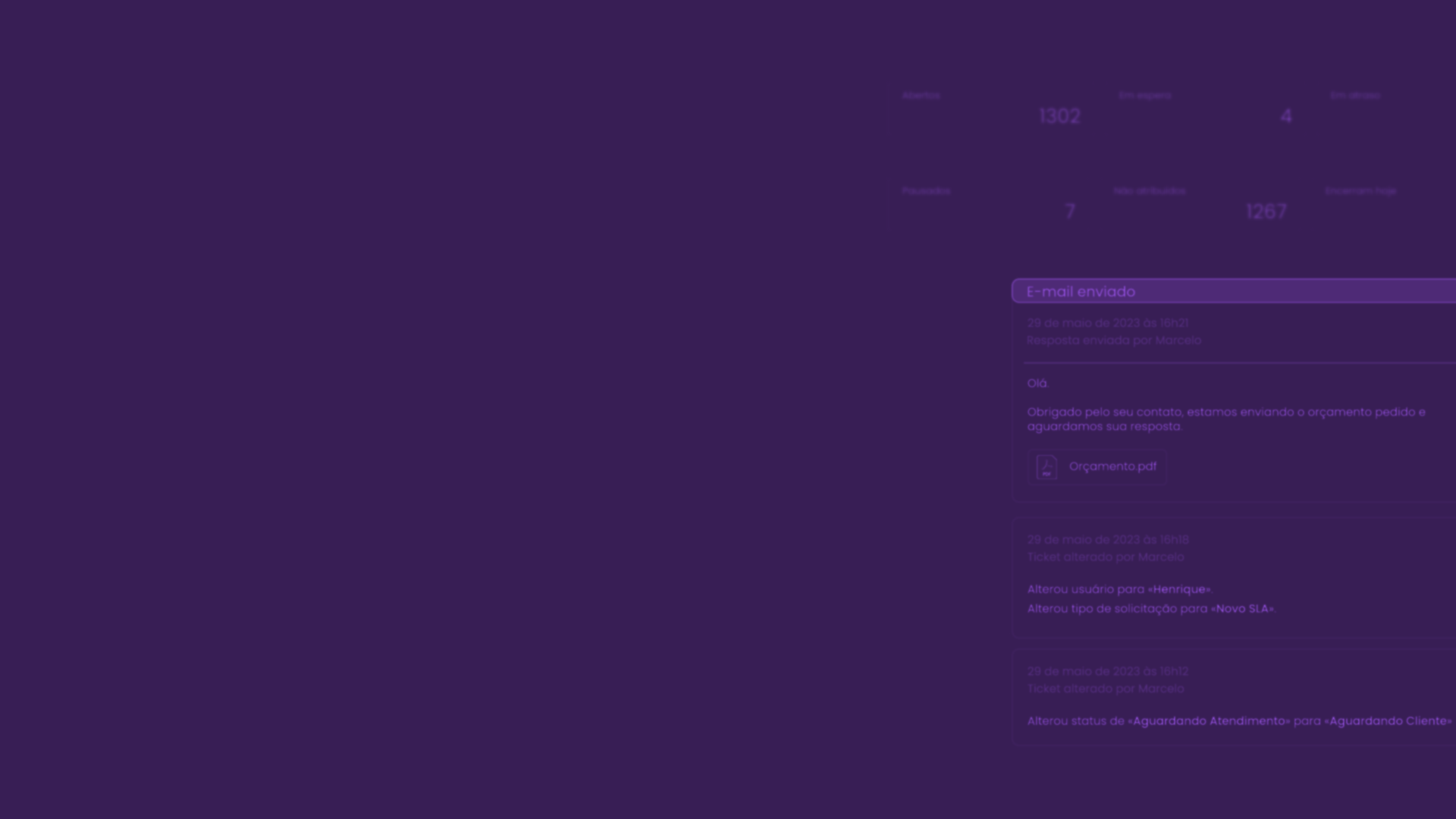Click the 16h18 ticket change timestamp

[1174, 540]
